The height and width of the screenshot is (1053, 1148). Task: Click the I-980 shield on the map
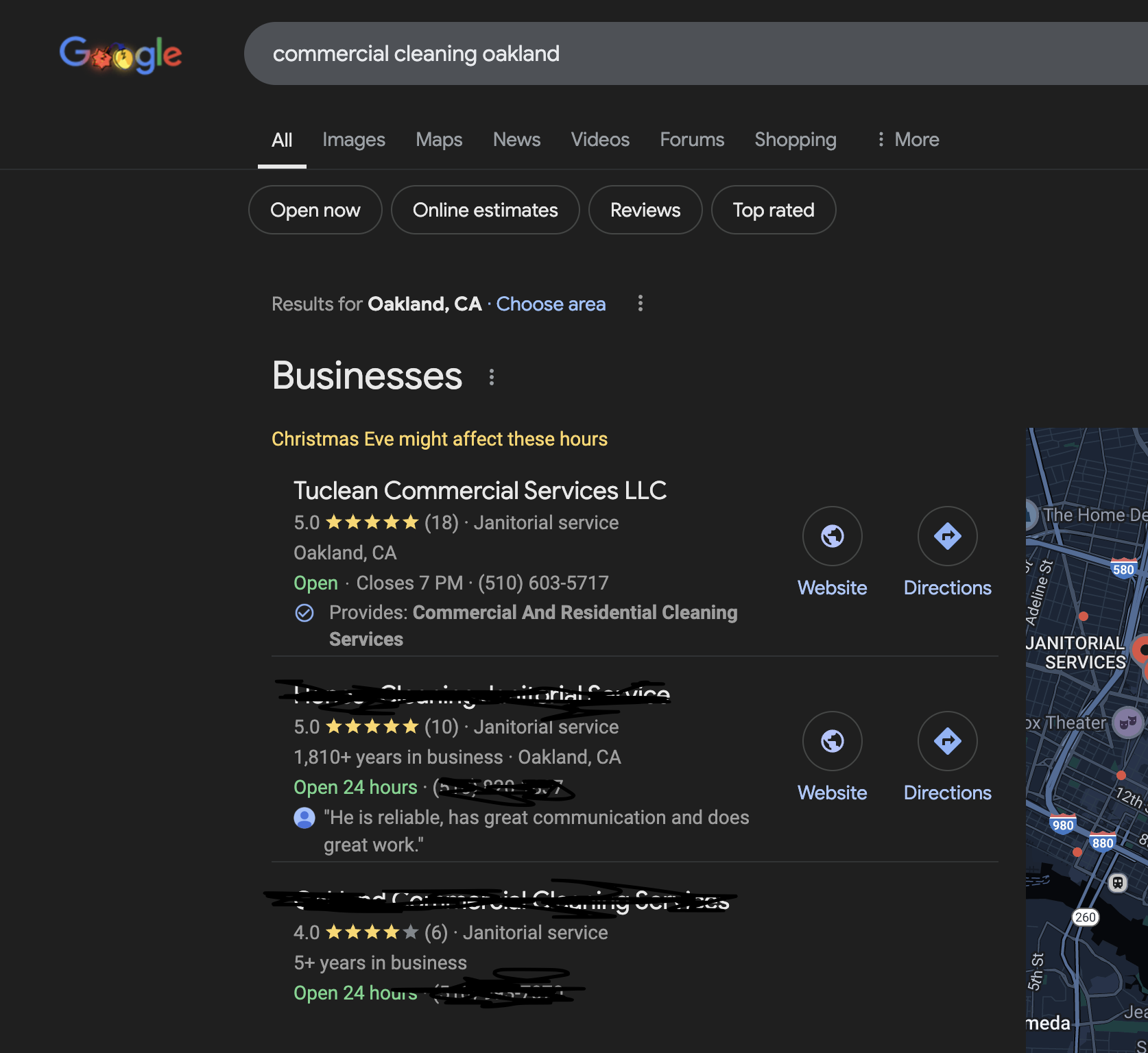[1063, 824]
